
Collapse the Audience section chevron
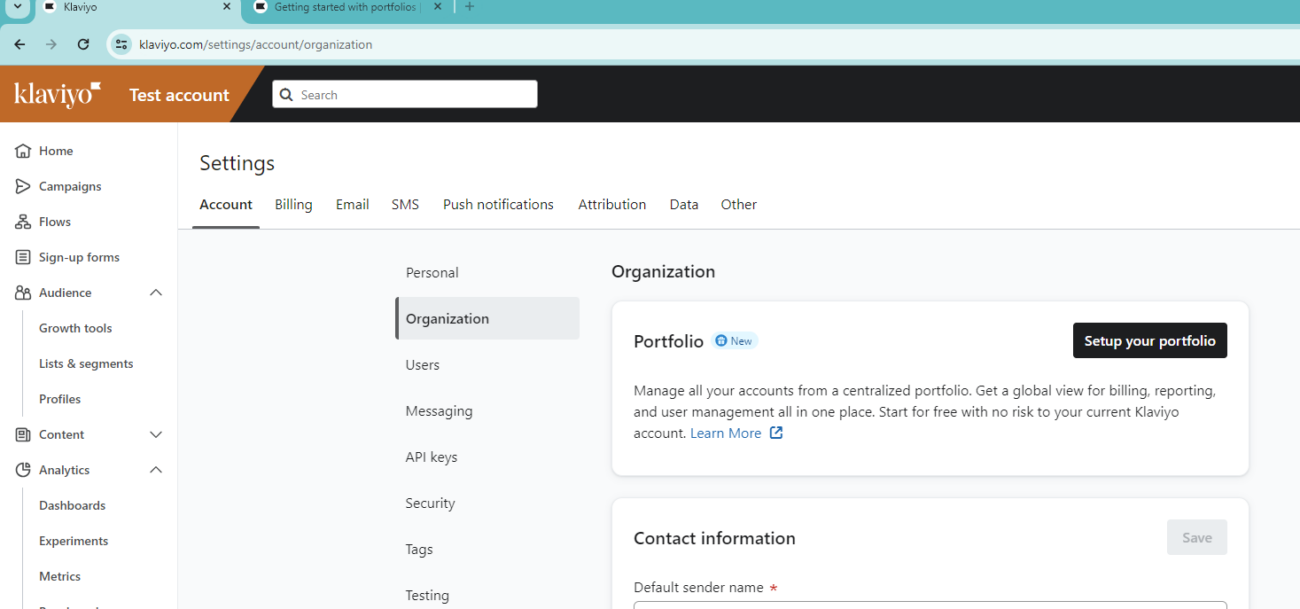tap(156, 293)
